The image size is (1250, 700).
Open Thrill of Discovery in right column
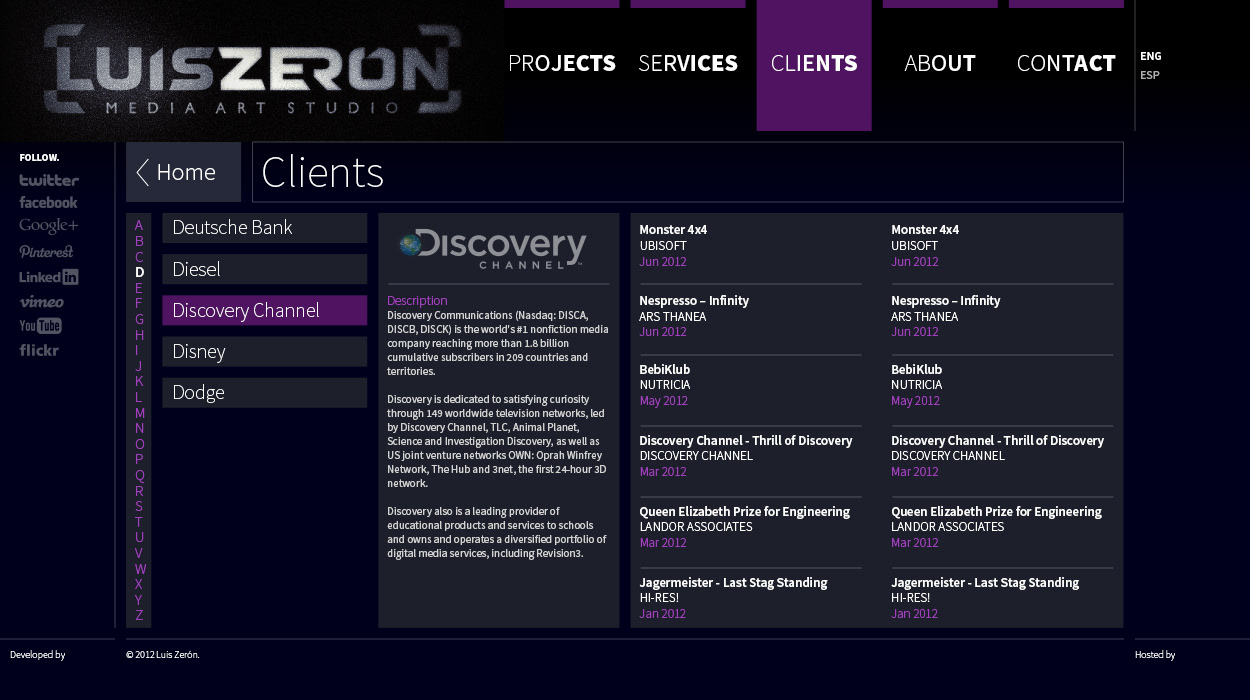point(998,441)
